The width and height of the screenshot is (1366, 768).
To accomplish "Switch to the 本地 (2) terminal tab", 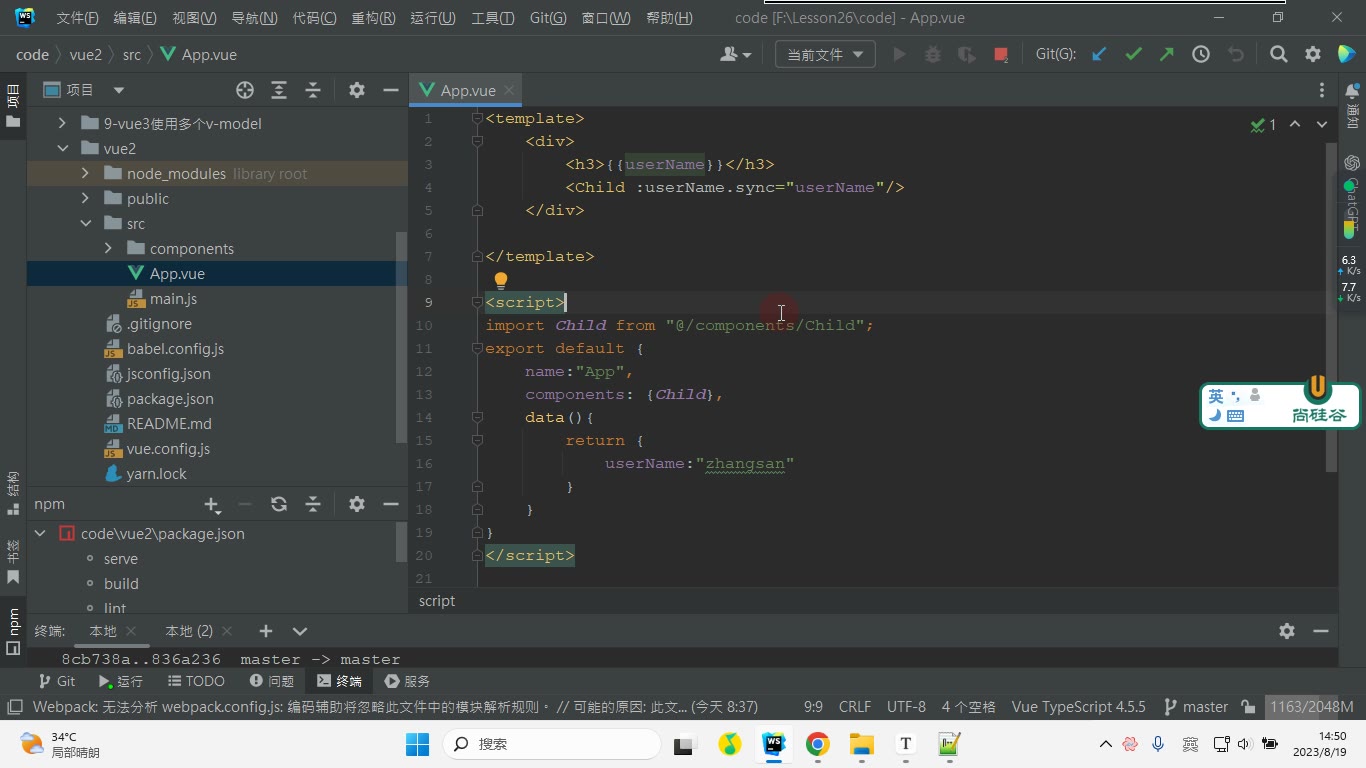I will [189, 631].
